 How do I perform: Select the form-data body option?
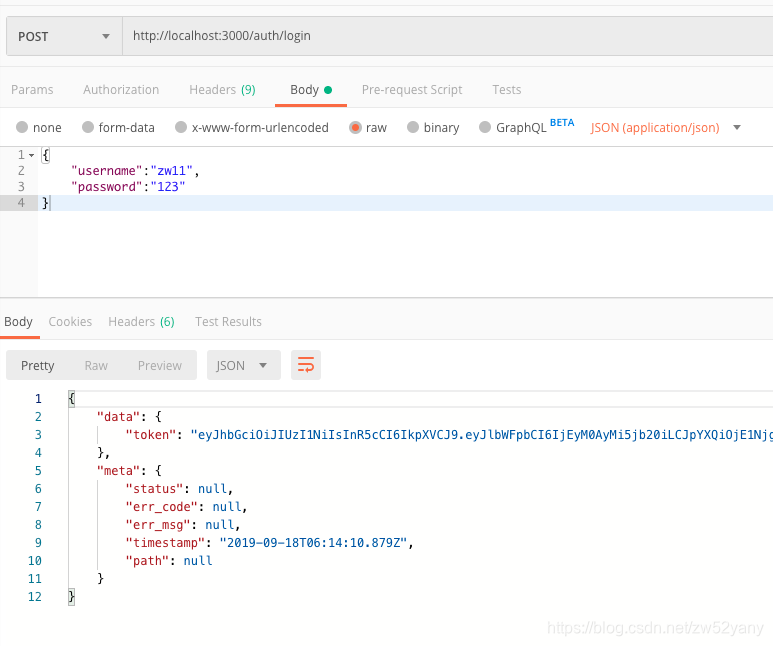coord(118,128)
